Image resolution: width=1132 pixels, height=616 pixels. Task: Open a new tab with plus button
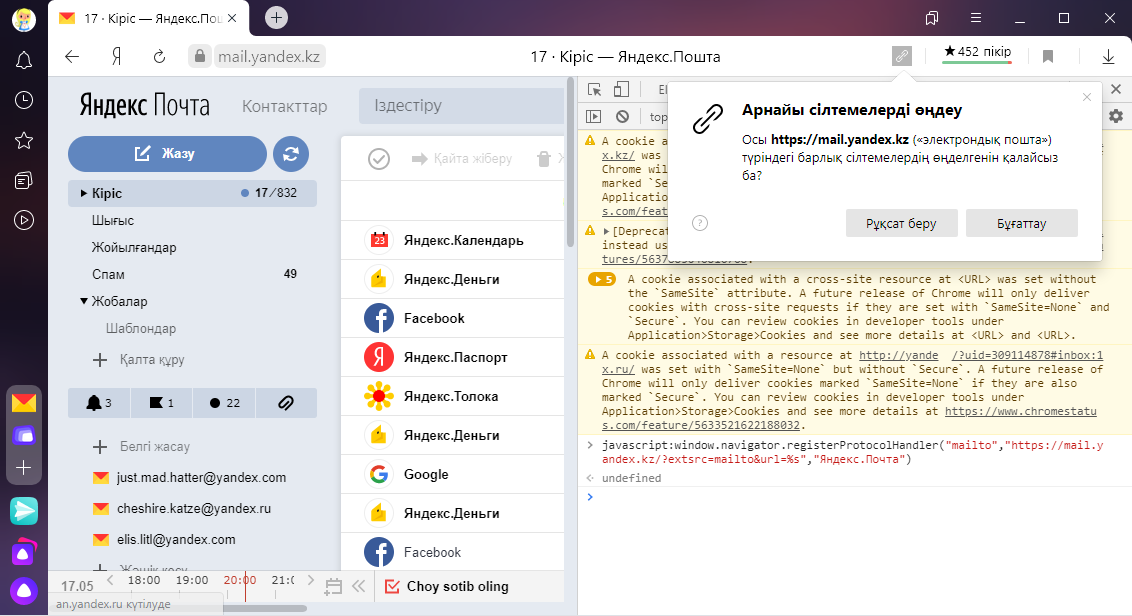point(276,17)
